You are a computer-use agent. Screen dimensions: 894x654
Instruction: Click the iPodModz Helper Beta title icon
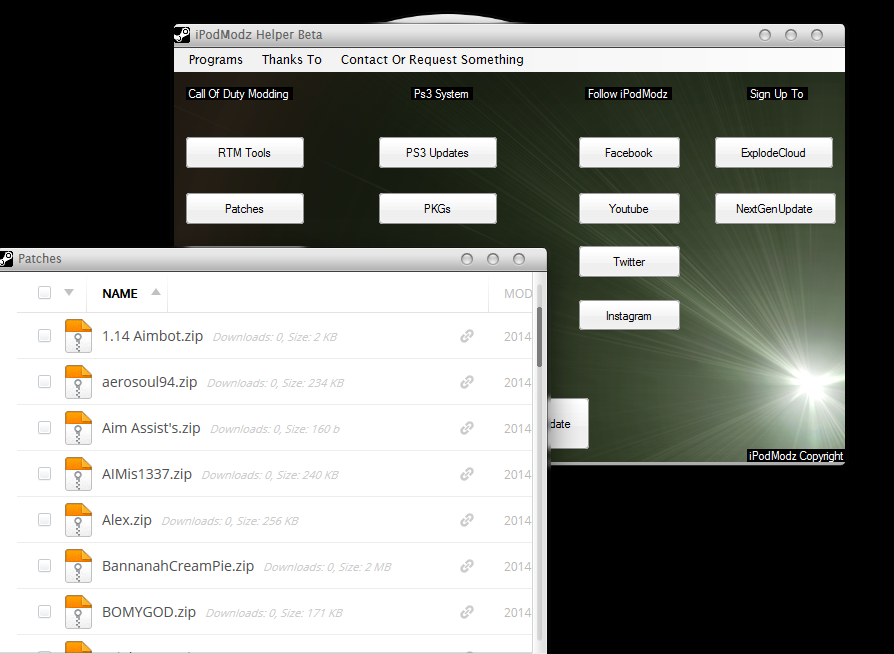[182, 35]
